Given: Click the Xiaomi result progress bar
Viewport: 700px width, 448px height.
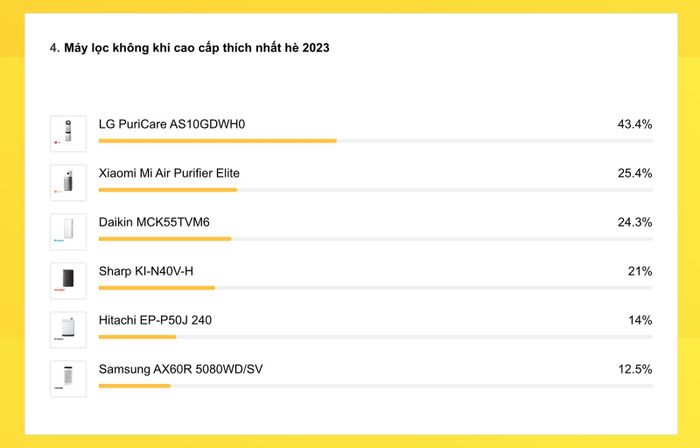Looking at the screenshot, I should coord(375,190).
